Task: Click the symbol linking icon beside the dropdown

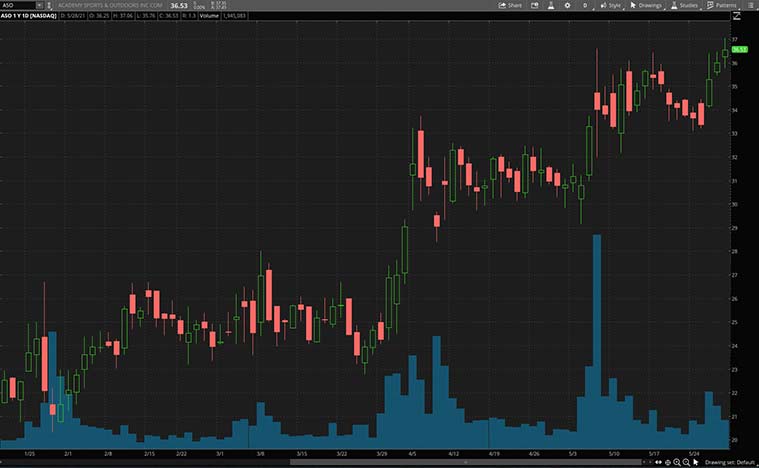Action: (49, 5)
